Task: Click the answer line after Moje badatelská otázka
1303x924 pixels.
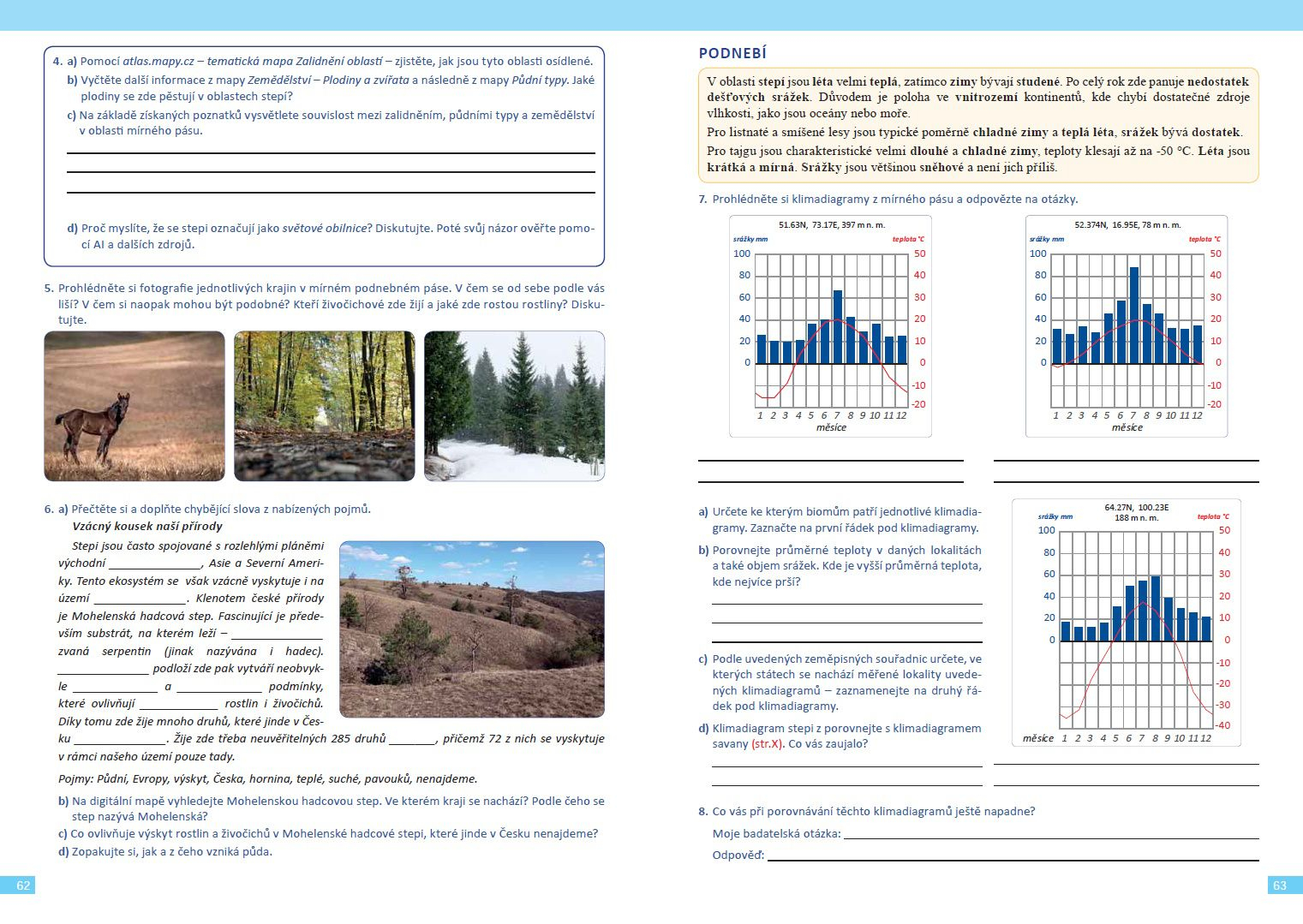Action: 1050,836
